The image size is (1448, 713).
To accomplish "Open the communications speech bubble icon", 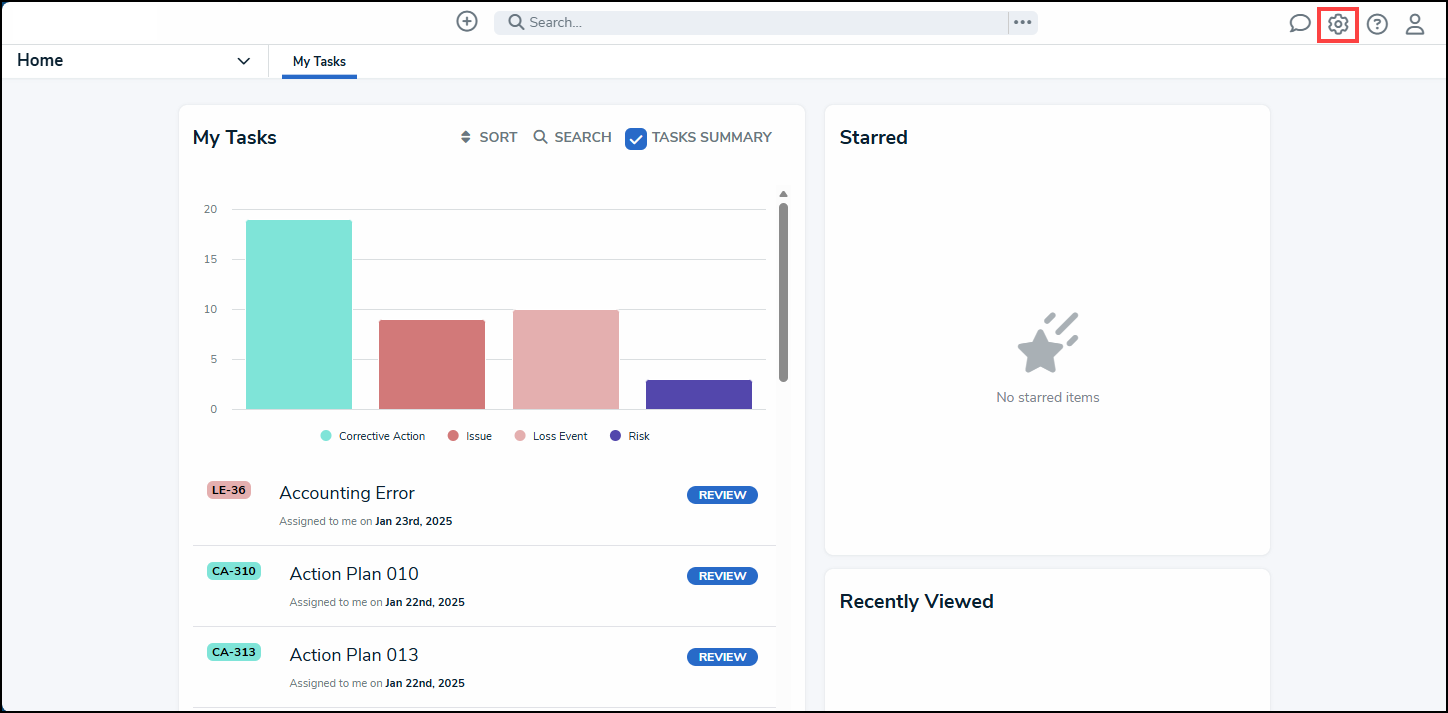I will [1299, 24].
